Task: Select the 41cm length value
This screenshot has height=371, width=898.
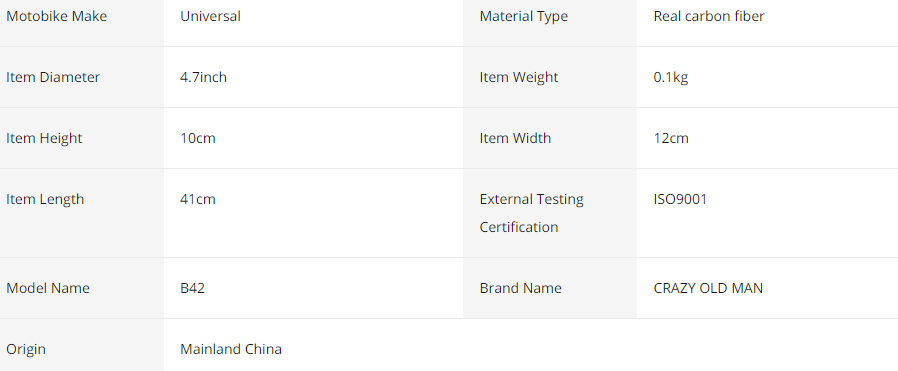Action: coord(198,200)
